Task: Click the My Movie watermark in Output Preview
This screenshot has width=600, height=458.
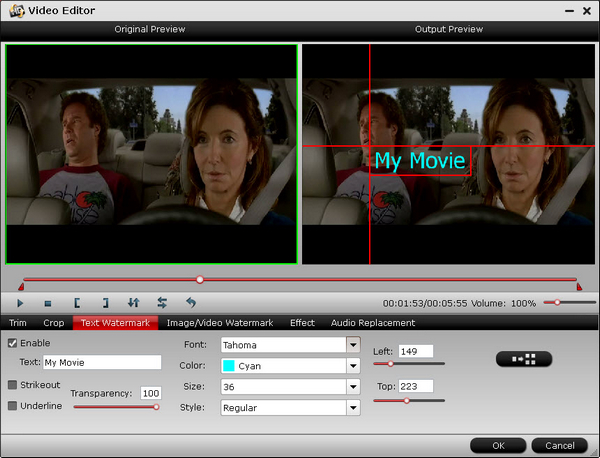Action: [x=420, y=161]
